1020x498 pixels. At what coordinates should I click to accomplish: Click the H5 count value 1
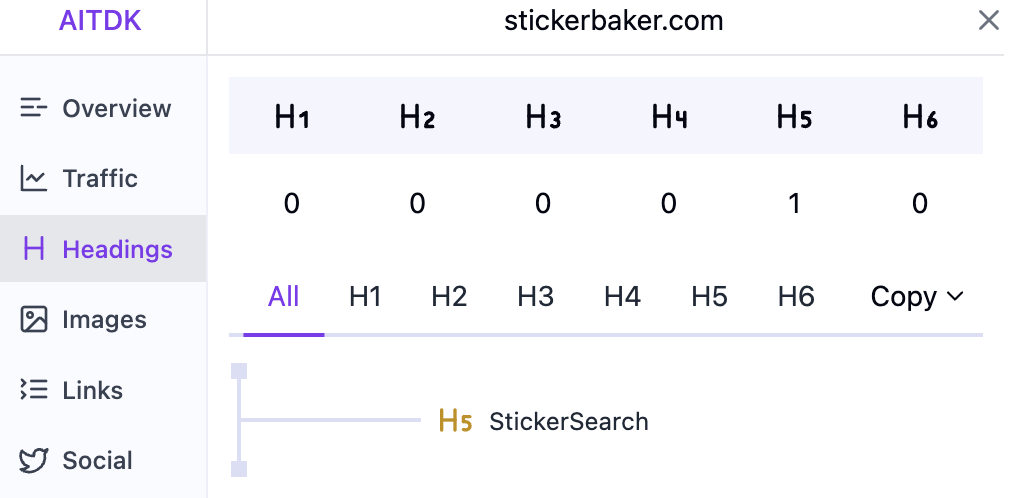coord(794,204)
